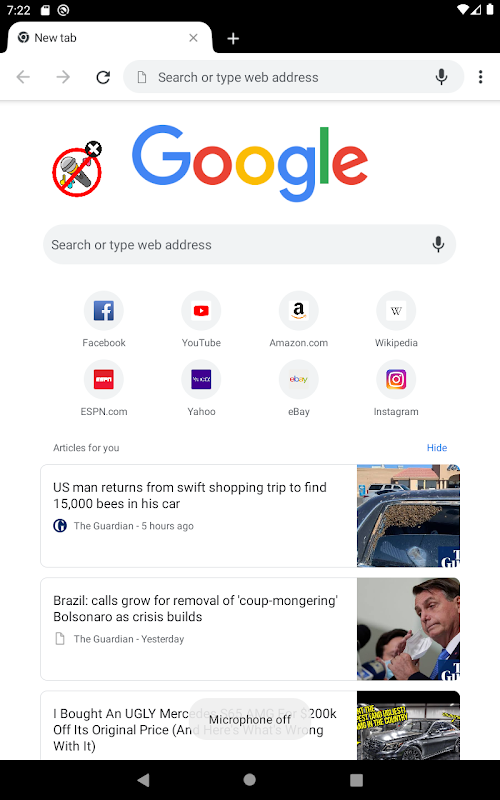This screenshot has width=500, height=800.
Task: Tap the Android home navigation button
Action: point(249,780)
